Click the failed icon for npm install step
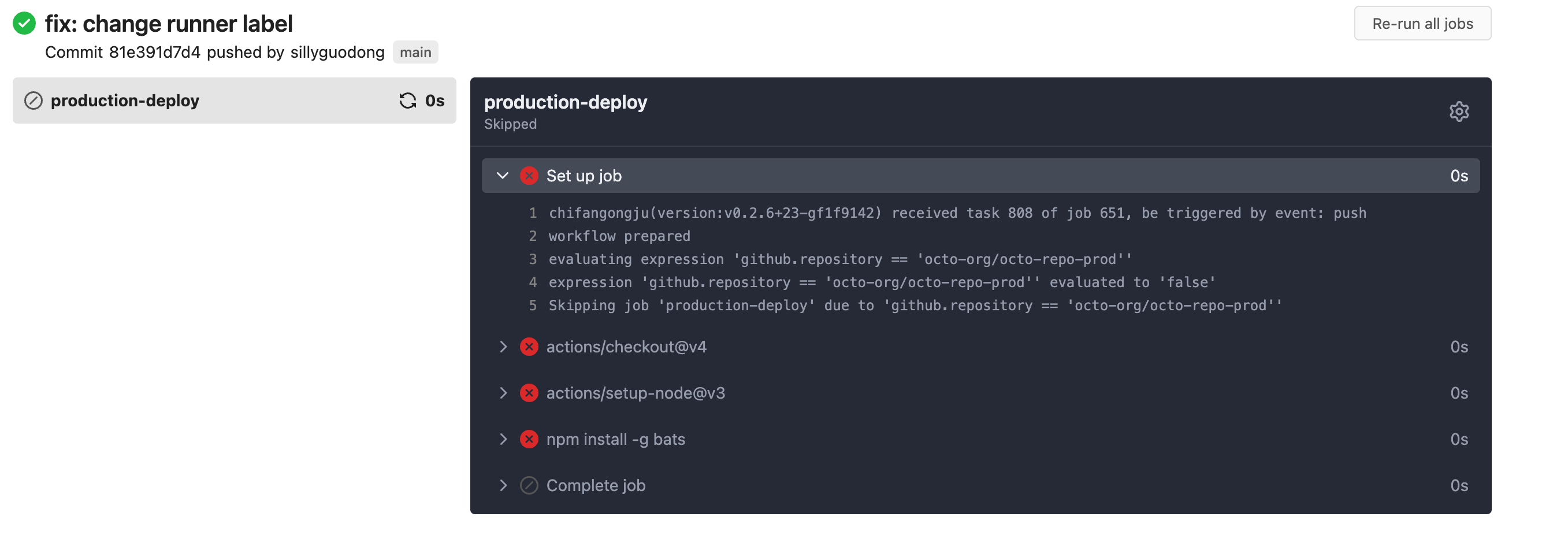This screenshot has width=1568, height=535. click(528, 440)
